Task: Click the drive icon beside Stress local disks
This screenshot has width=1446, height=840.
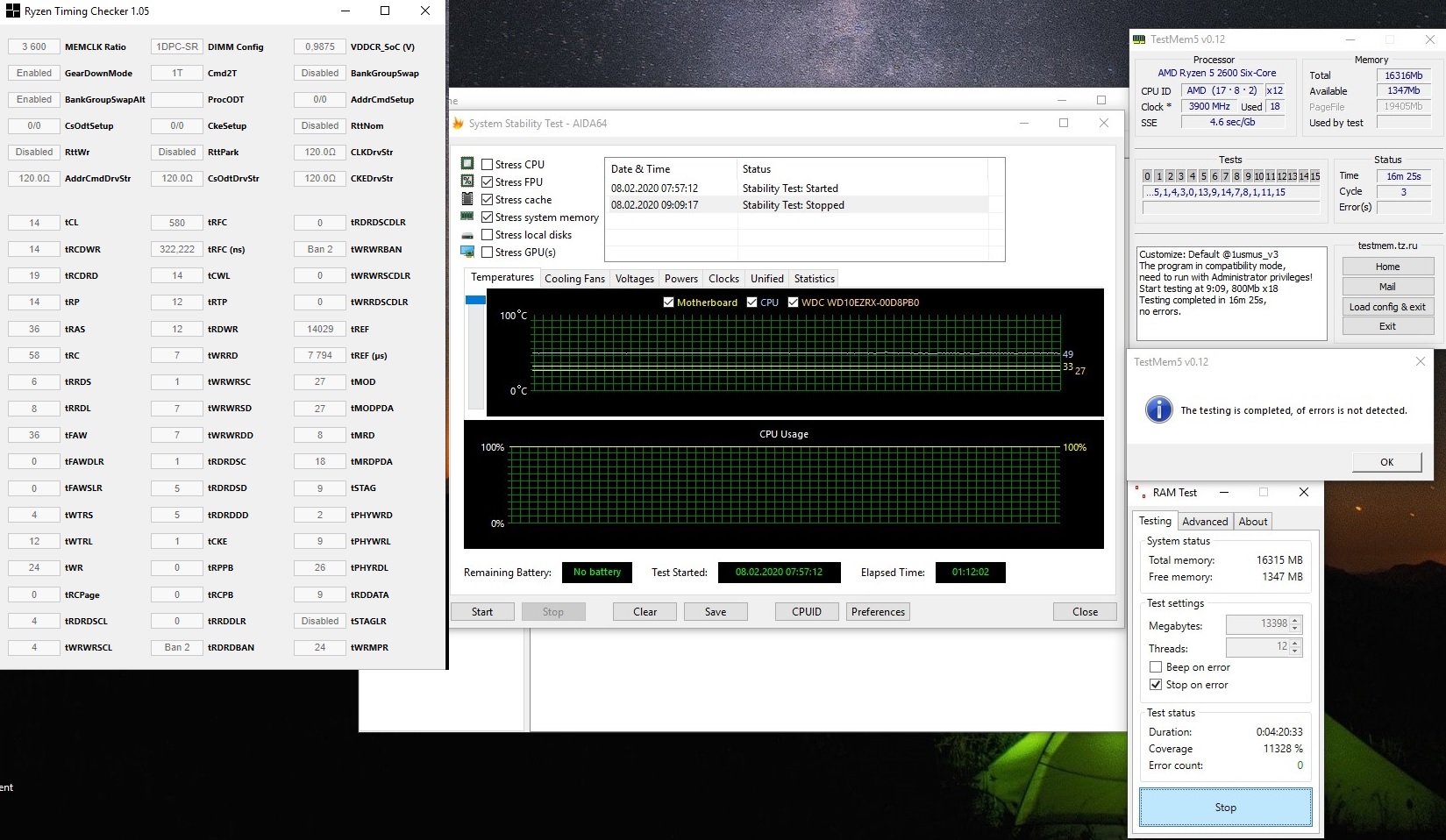Action: (x=467, y=235)
